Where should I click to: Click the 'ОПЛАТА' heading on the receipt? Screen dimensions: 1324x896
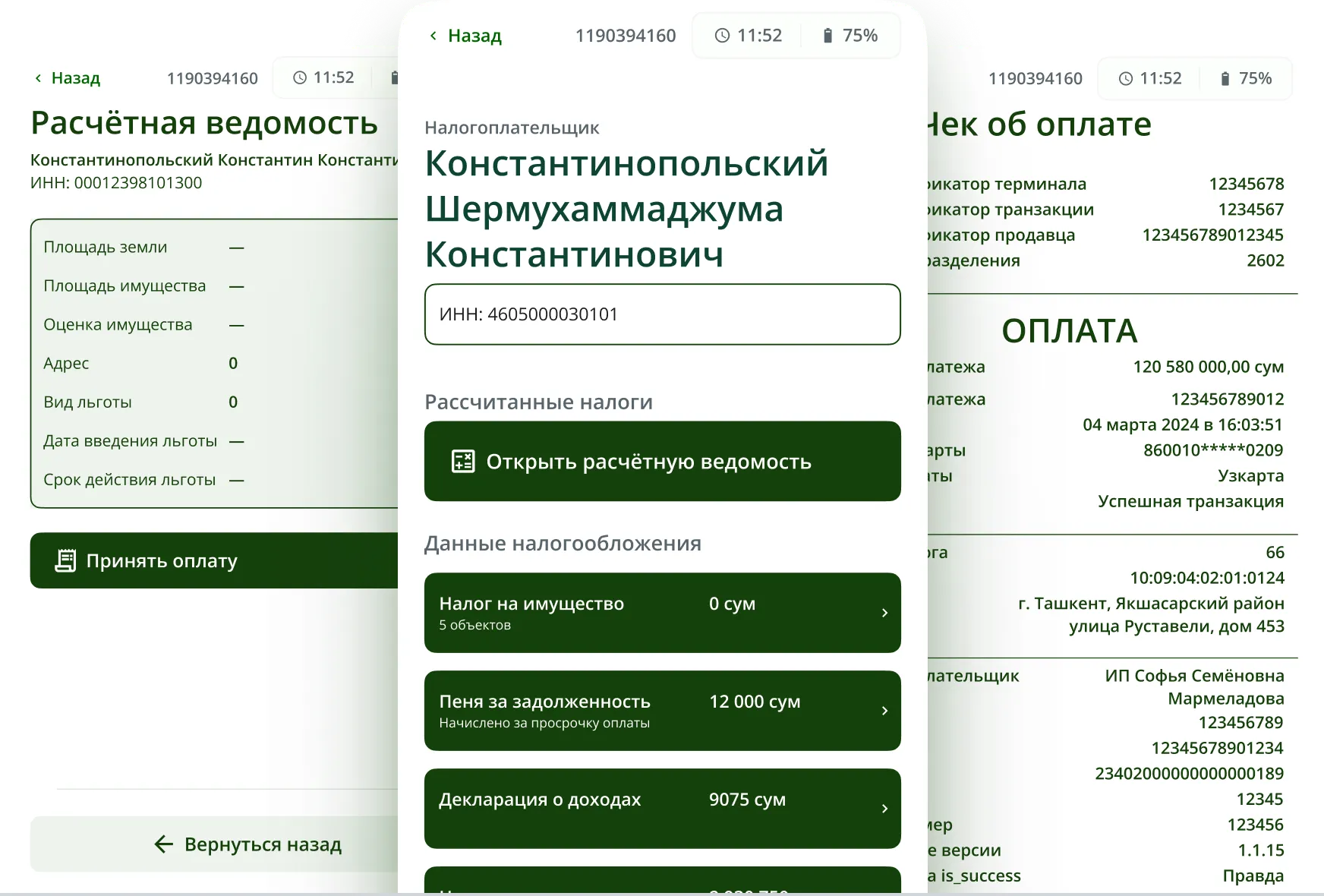pyautogui.click(x=1069, y=330)
